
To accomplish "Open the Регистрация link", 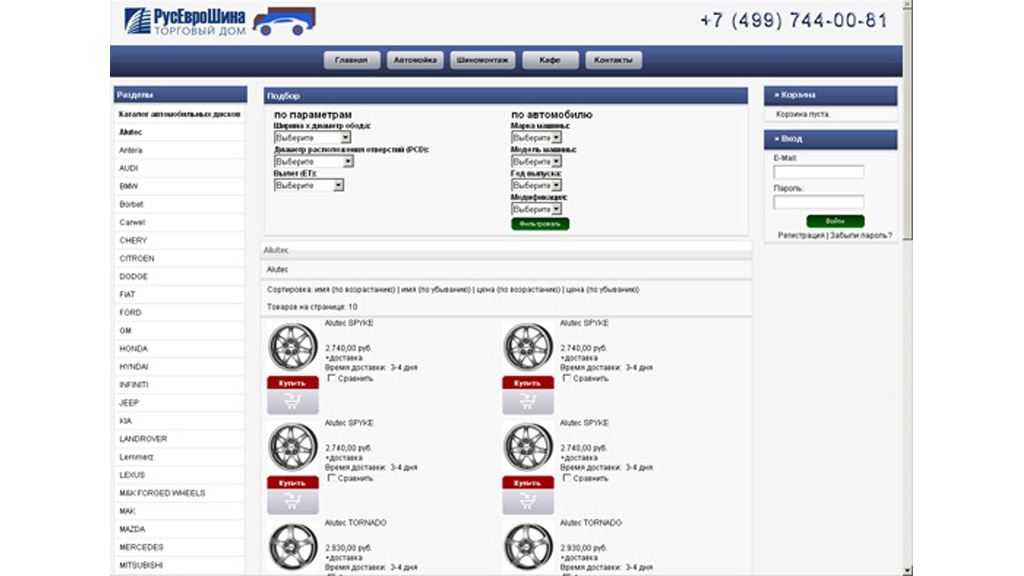I will click(x=801, y=235).
